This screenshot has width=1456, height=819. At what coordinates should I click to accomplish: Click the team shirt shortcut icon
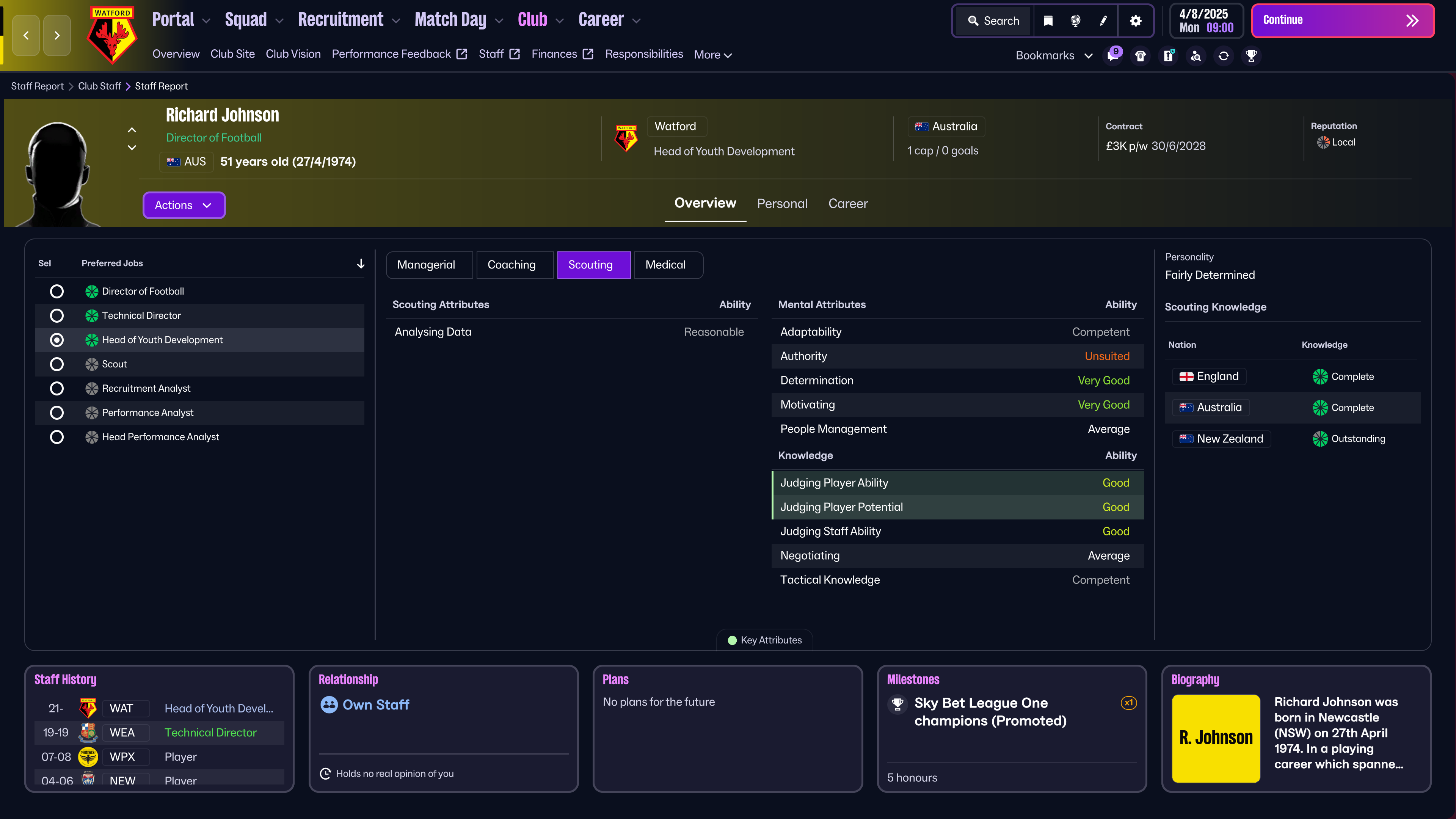pos(1141,56)
